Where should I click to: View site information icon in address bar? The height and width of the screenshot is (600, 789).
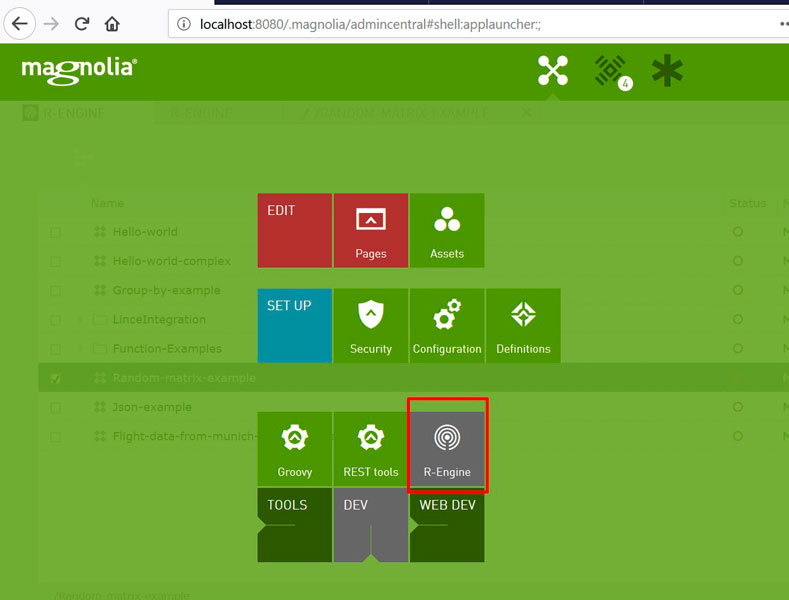pos(184,24)
